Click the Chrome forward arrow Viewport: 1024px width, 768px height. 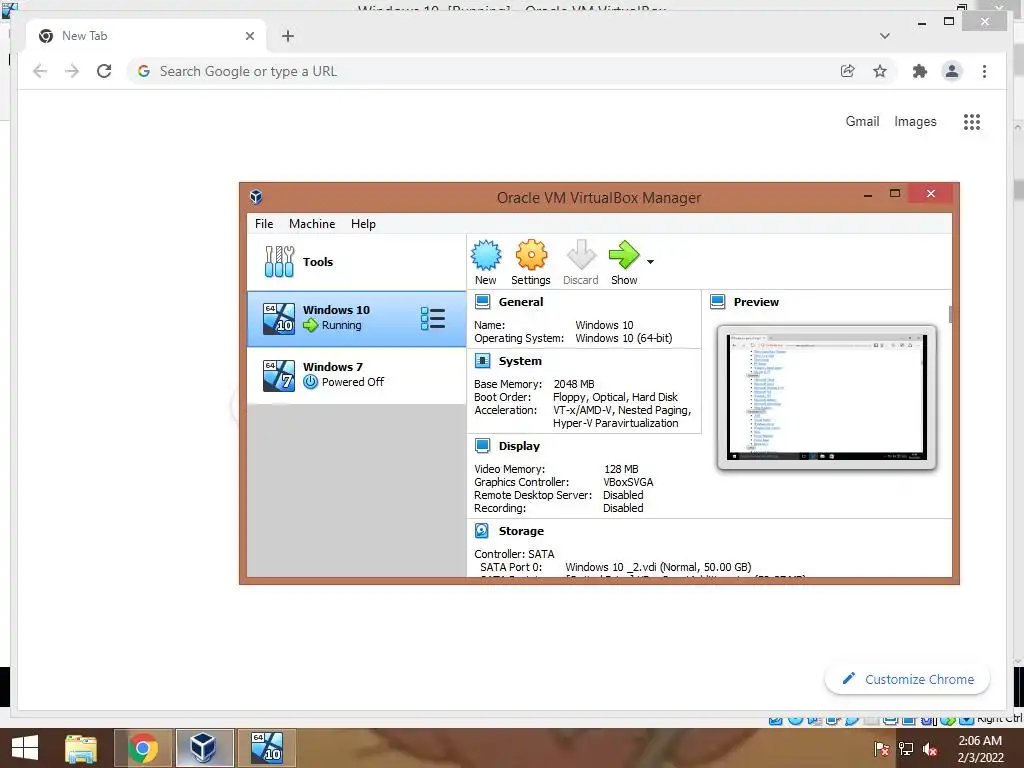click(x=72, y=71)
